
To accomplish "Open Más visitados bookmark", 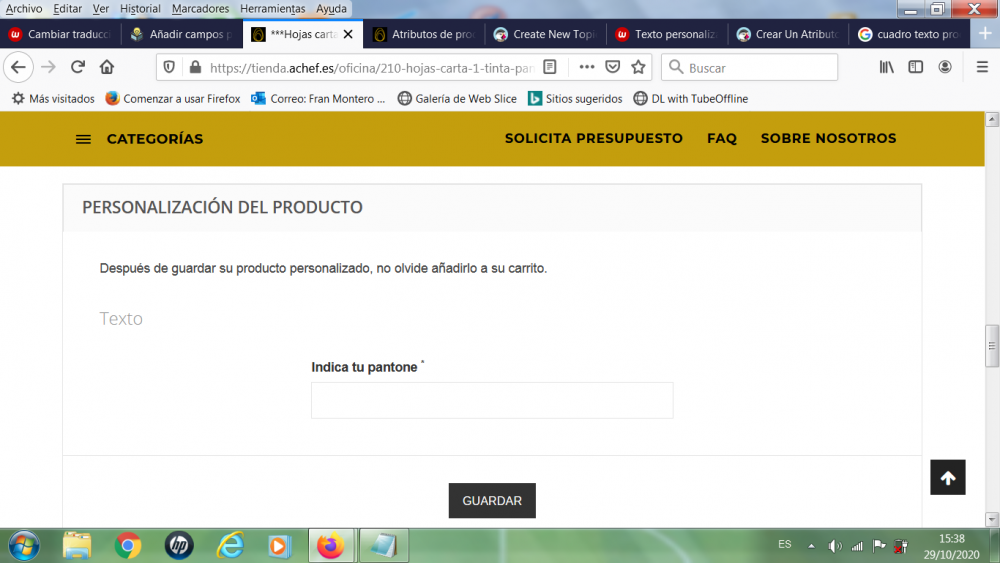I will pos(54,99).
